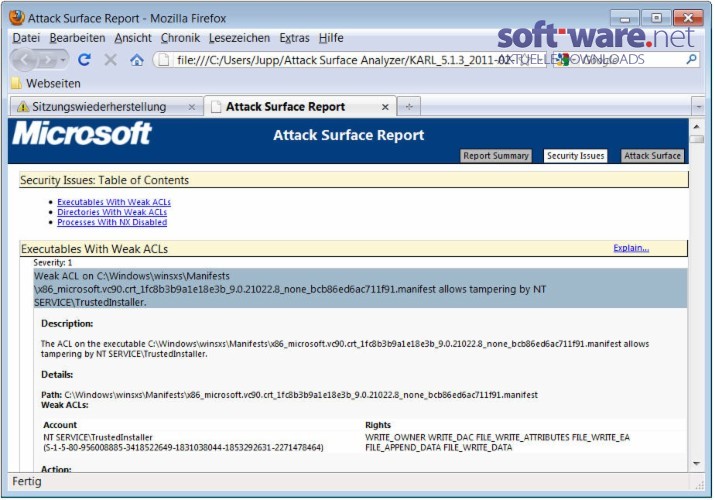715x500 pixels.
Task: Click the address bar URL field
Action: [x=349, y=60]
